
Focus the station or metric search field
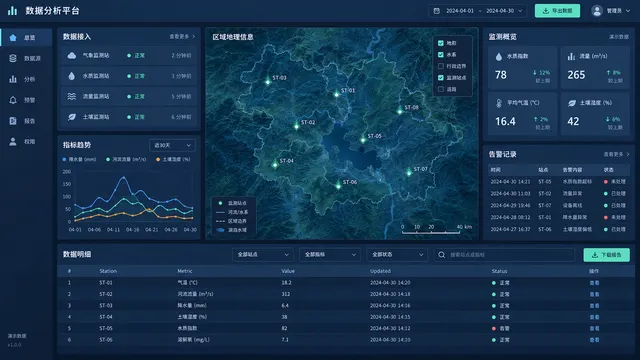[x=504, y=255]
